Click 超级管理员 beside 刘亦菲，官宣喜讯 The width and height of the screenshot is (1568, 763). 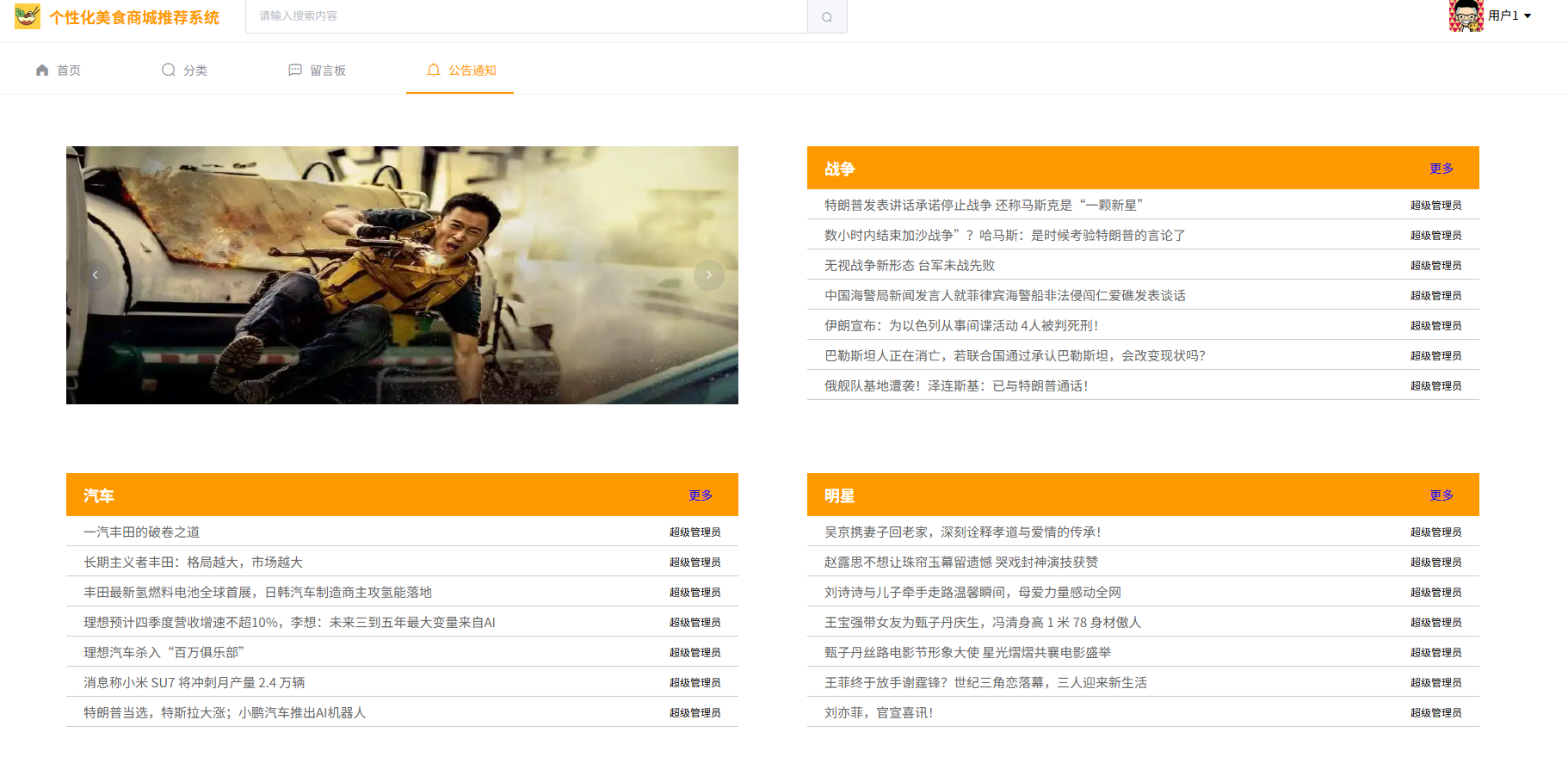(x=1435, y=712)
